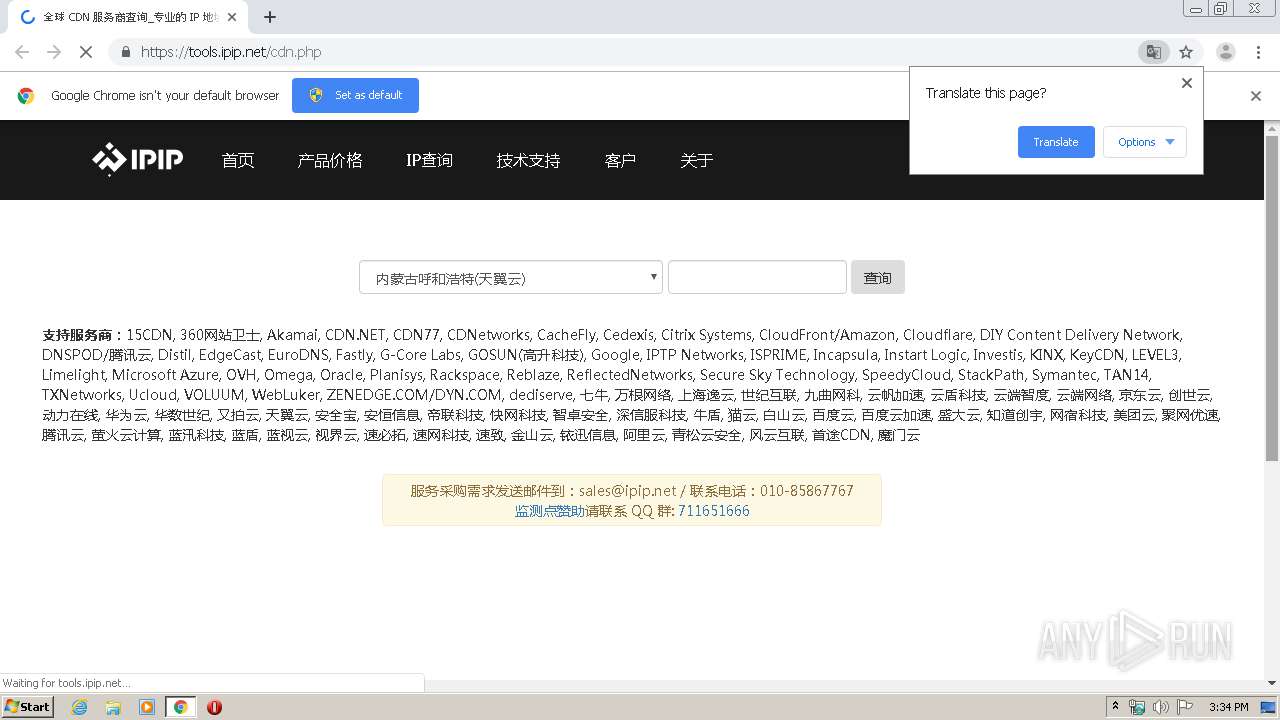Click the IPIP logo in header

pyautogui.click(x=137, y=159)
